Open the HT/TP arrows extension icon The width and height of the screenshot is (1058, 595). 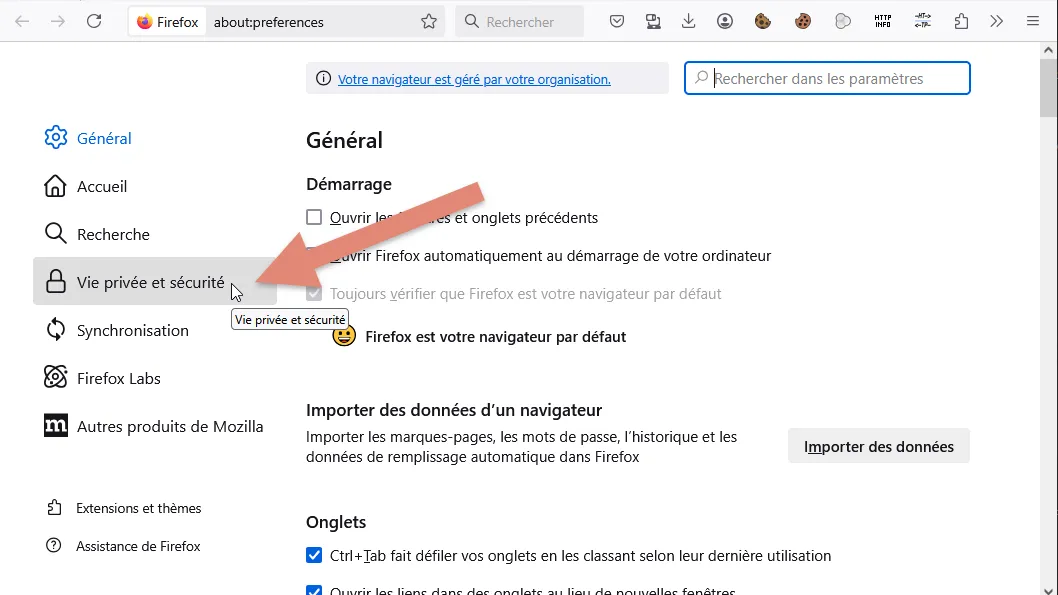tap(922, 22)
